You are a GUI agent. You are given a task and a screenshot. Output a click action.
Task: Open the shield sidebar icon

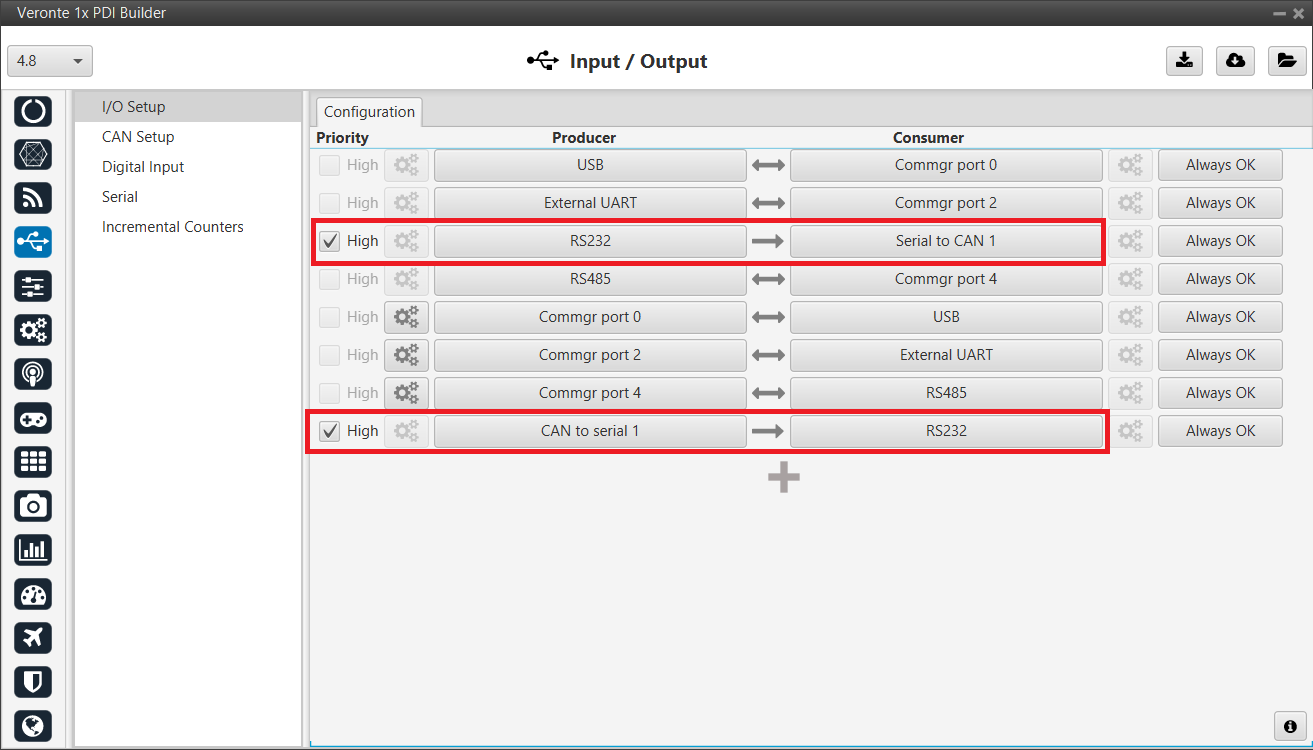click(x=33, y=682)
